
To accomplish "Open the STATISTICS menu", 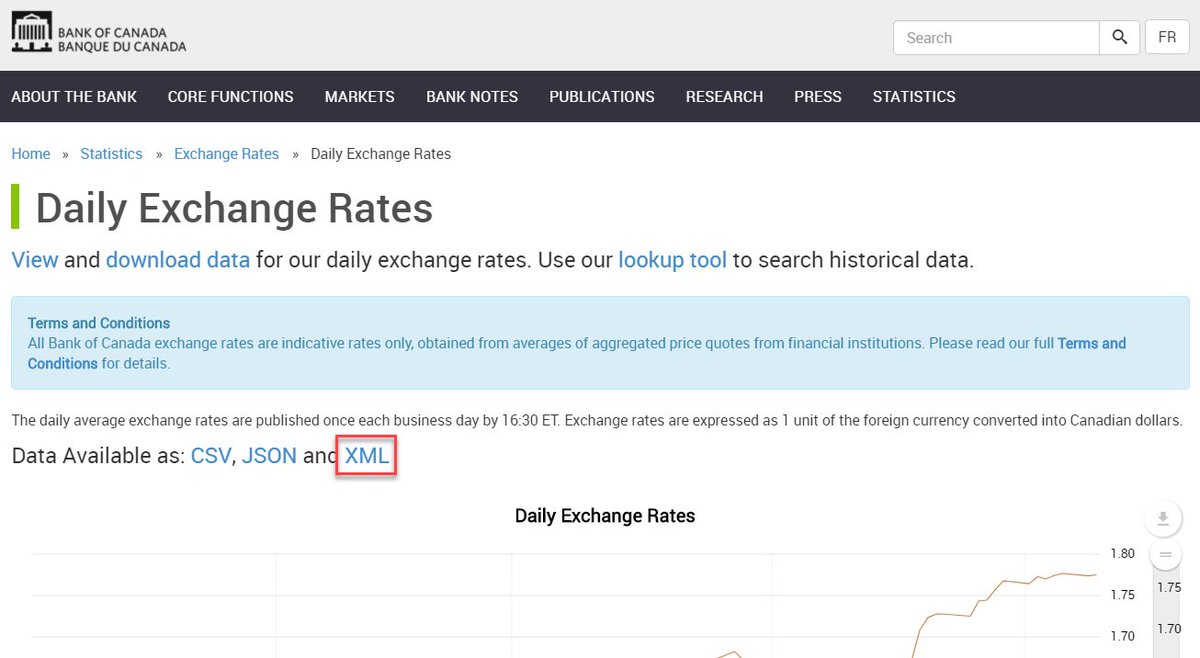I will [x=913, y=96].
